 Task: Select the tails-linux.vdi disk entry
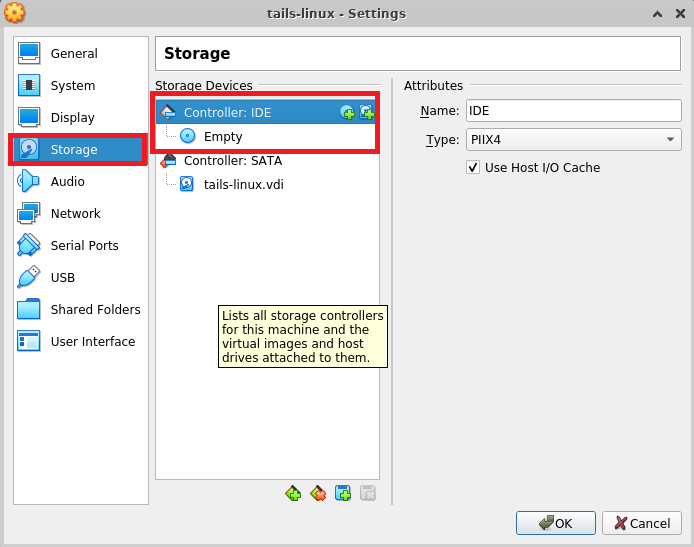click(267, 184)
